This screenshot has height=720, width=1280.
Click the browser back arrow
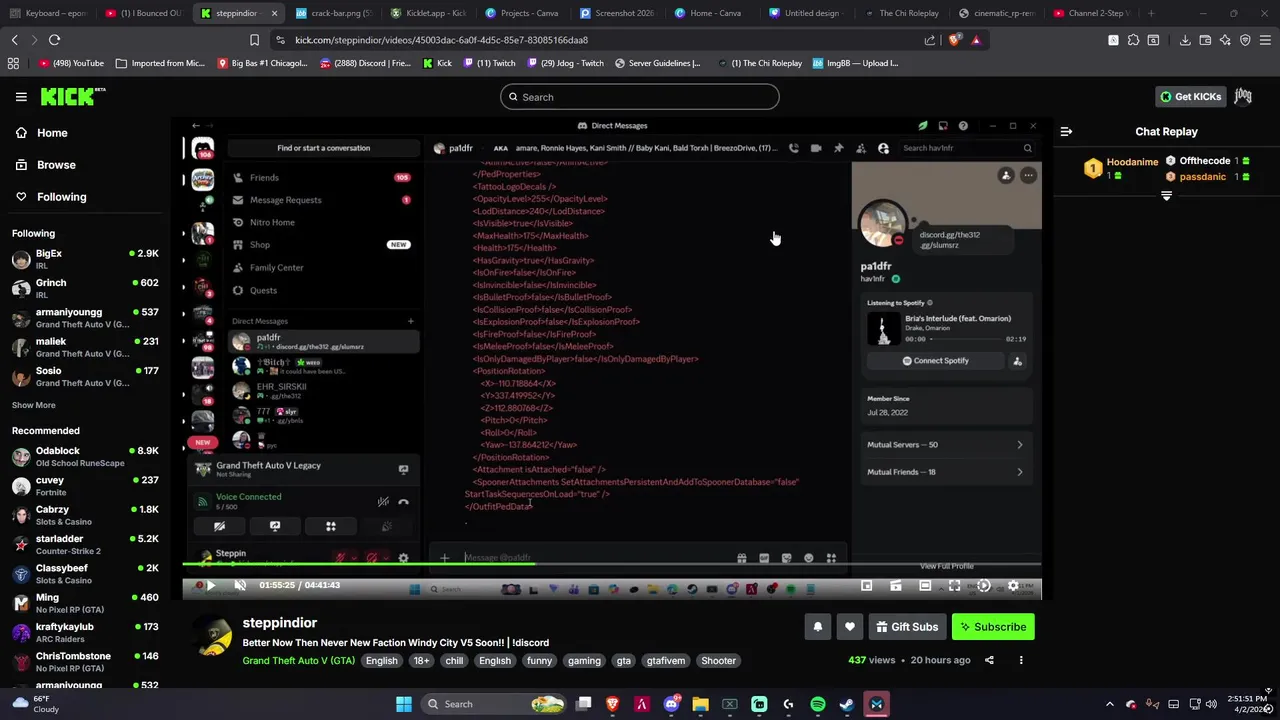14,40
